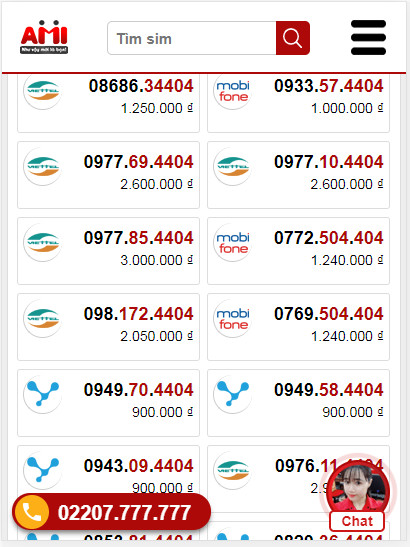Open the hamburger menu
Viewport: 410px width, 547px height.
click(368, 38)
